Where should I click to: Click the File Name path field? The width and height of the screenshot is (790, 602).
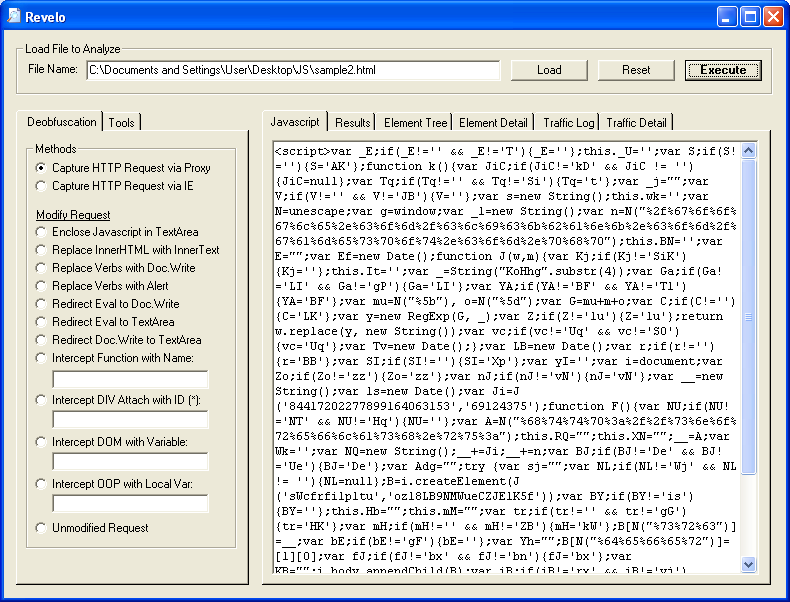tap(292, 70)
